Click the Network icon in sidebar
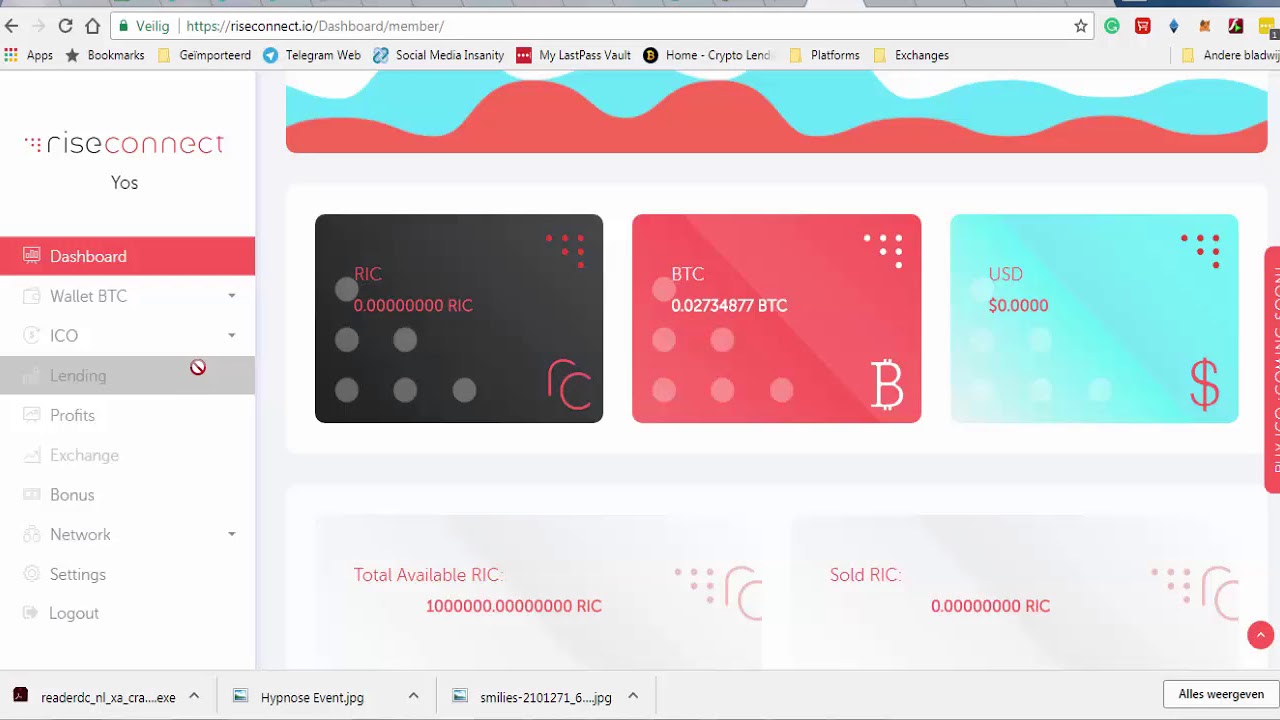The image size is (1280, 720). pos(31,534)
